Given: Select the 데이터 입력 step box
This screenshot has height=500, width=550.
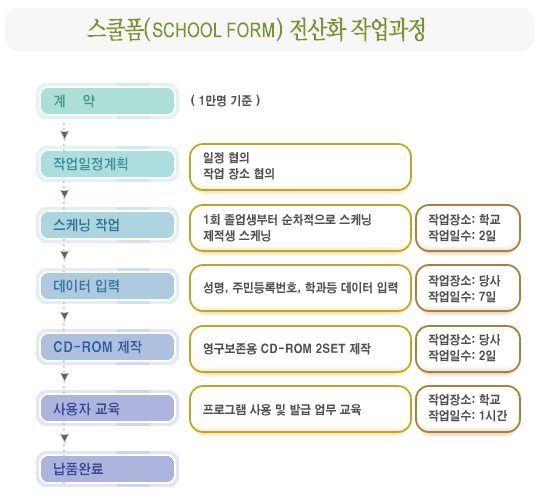Looking at the screenshot, I should 107,286.
